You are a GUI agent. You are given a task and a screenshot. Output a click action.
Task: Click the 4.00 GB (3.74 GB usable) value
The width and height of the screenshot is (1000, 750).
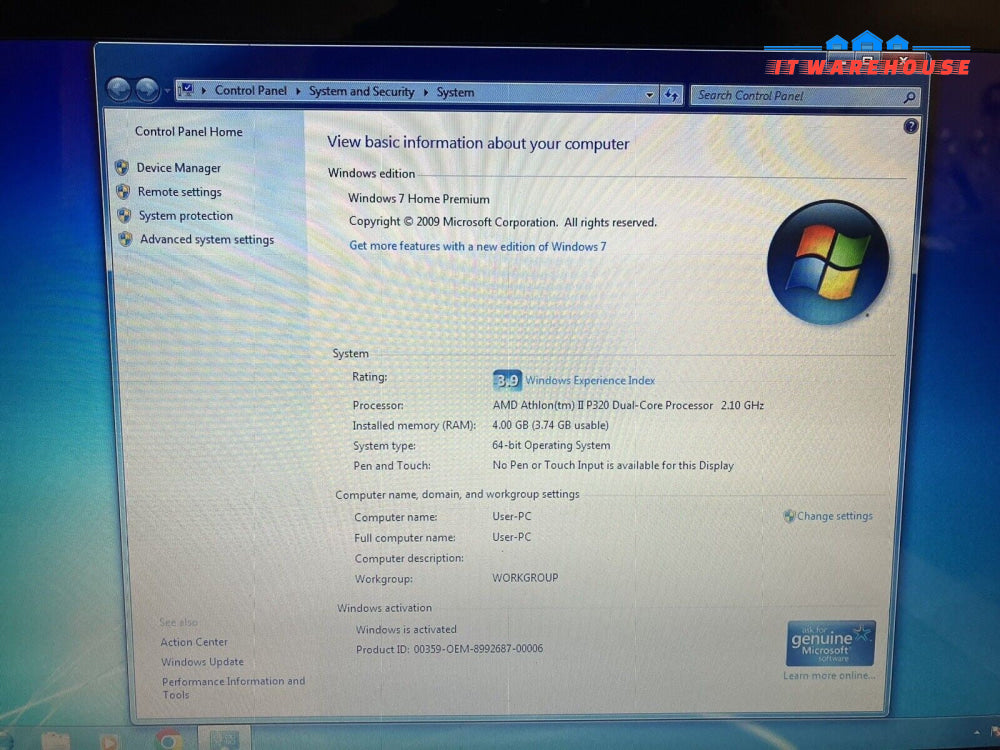coord(550,425)
